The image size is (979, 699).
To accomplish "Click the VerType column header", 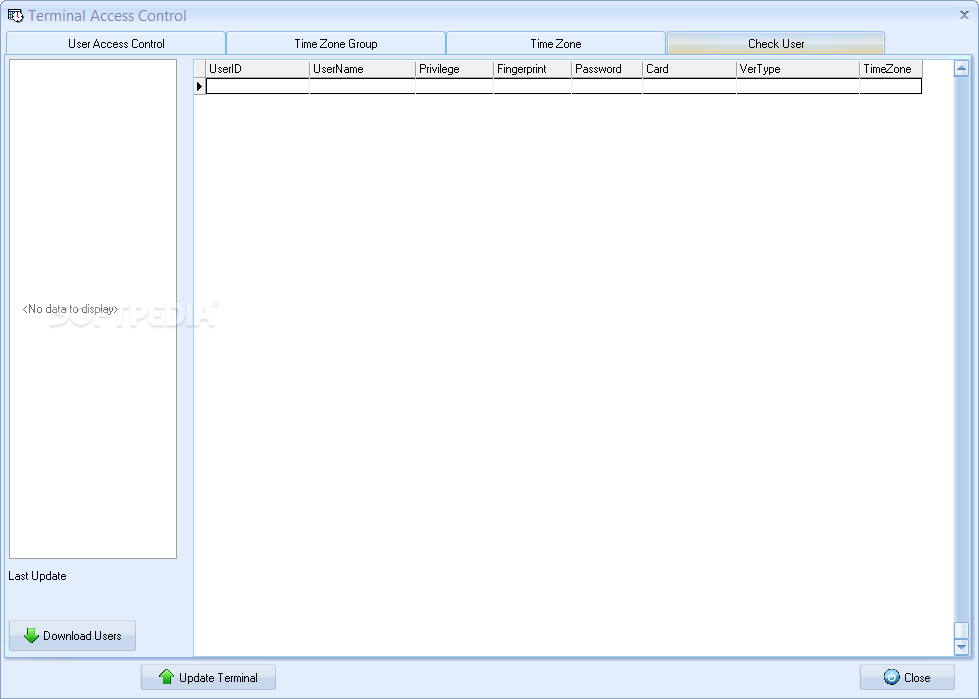I will (x=798, y=69).
